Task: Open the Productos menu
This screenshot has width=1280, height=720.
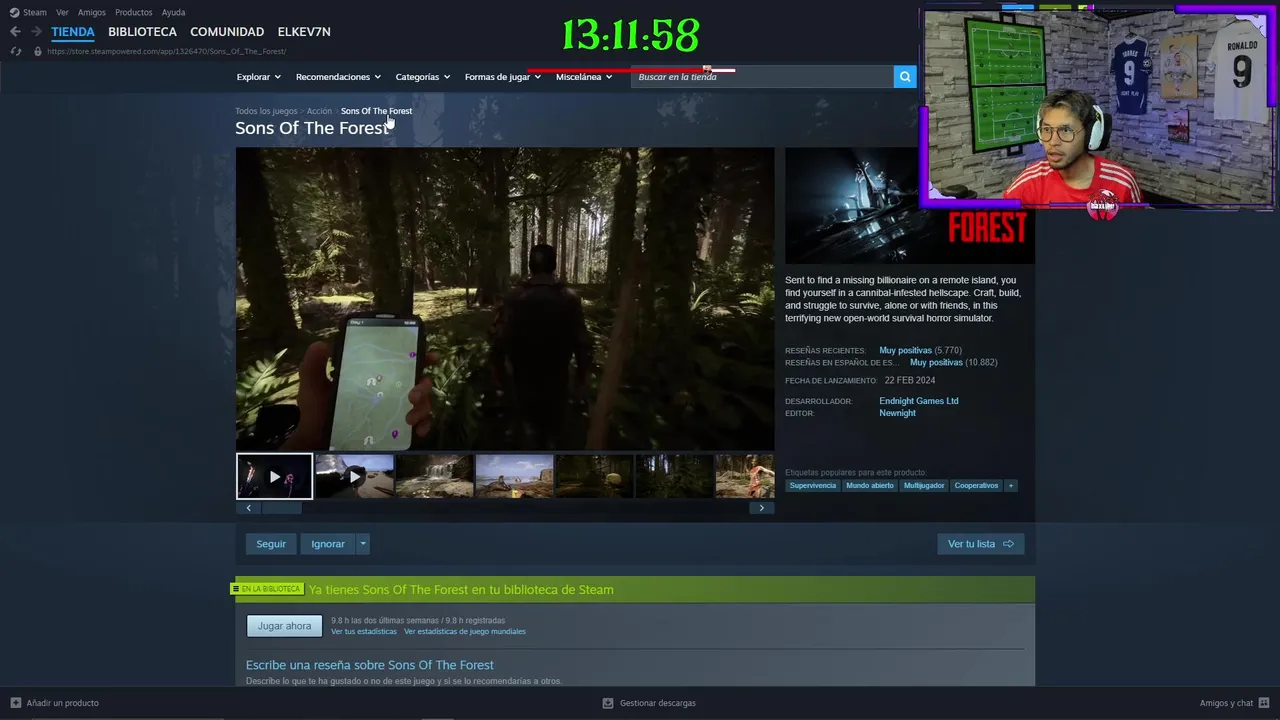Action: point(134,12)
